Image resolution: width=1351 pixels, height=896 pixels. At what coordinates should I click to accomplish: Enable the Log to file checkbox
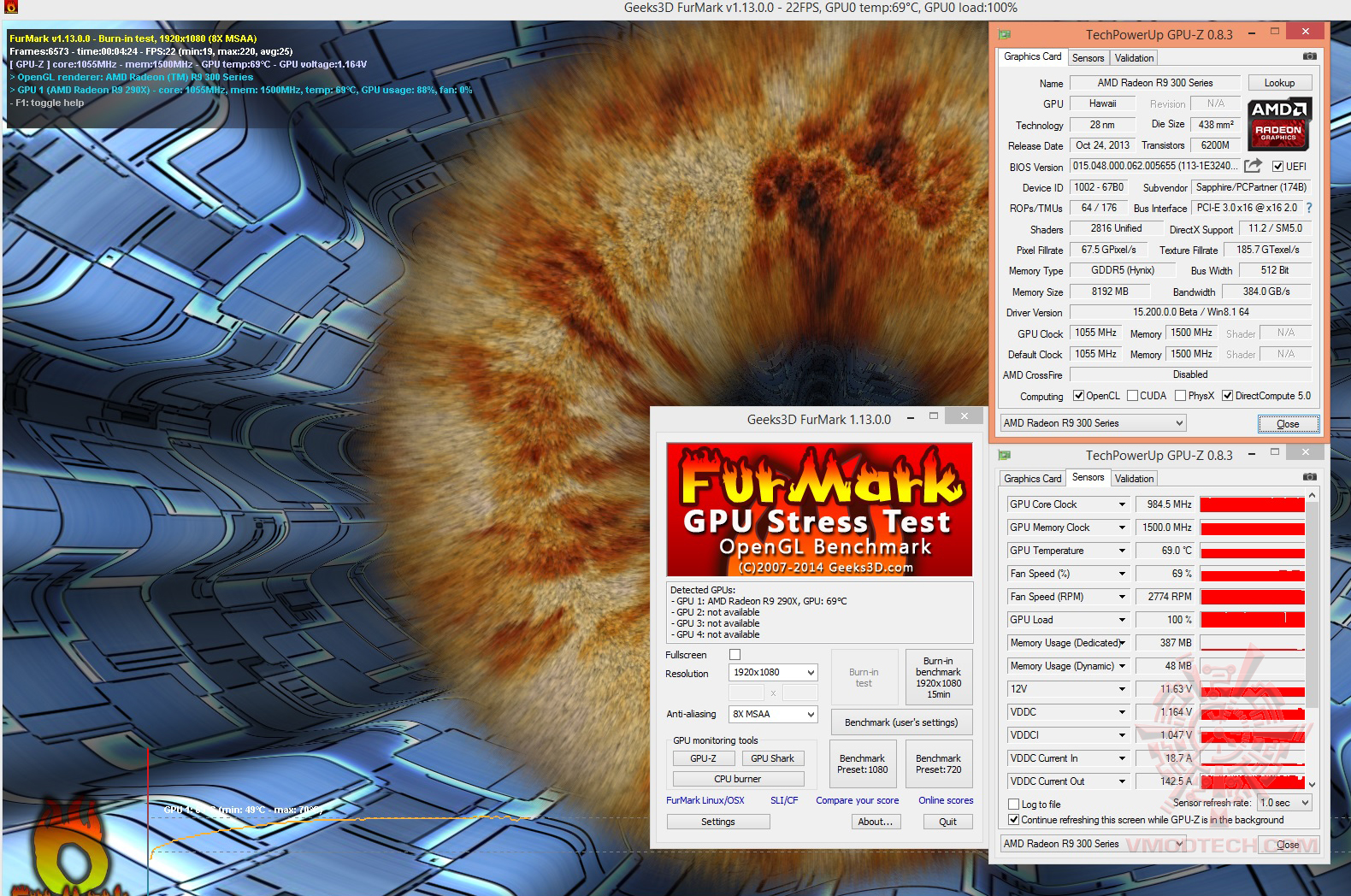1013,805
